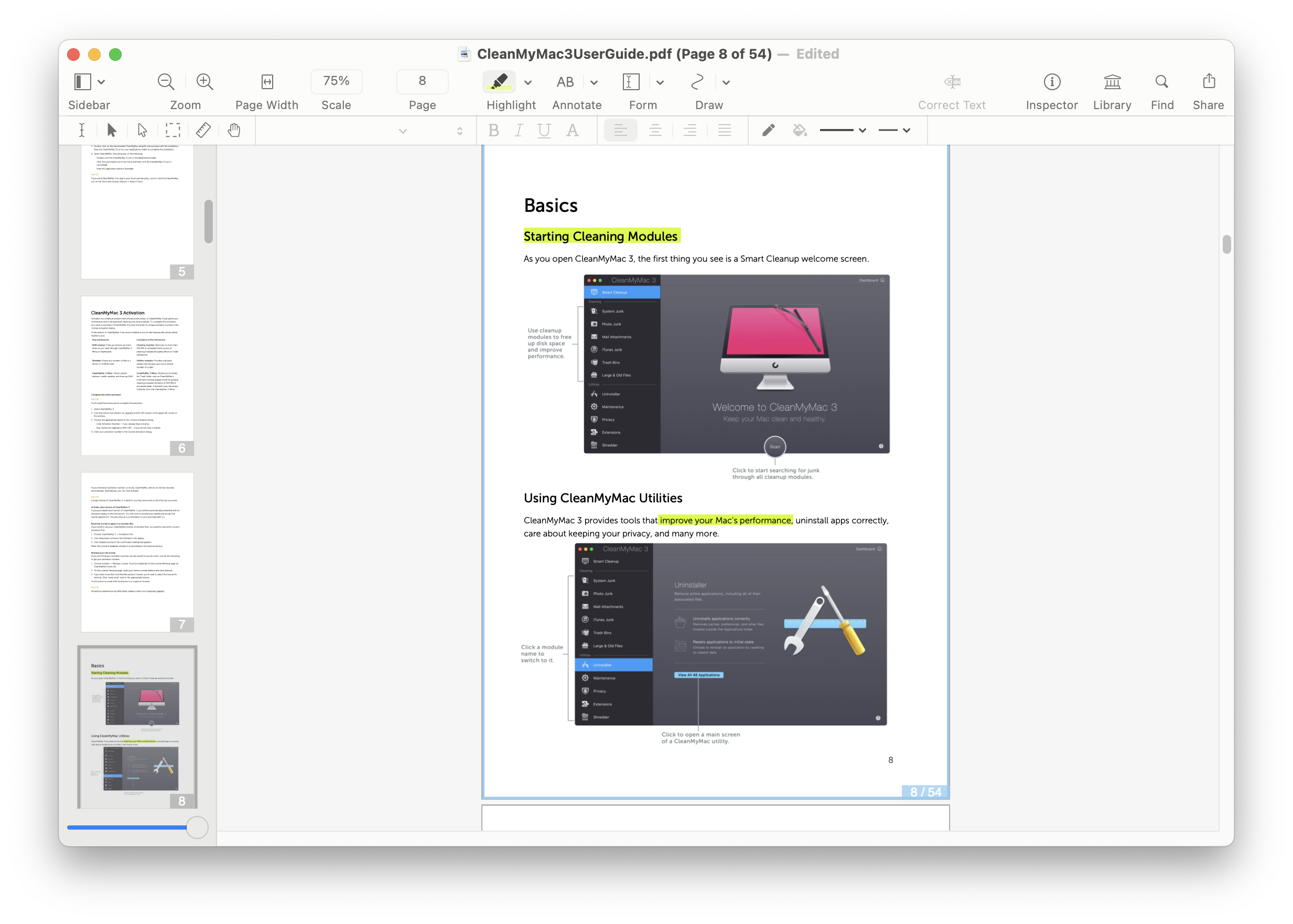
Task: Open the stamp Library
Action: 1112,82
